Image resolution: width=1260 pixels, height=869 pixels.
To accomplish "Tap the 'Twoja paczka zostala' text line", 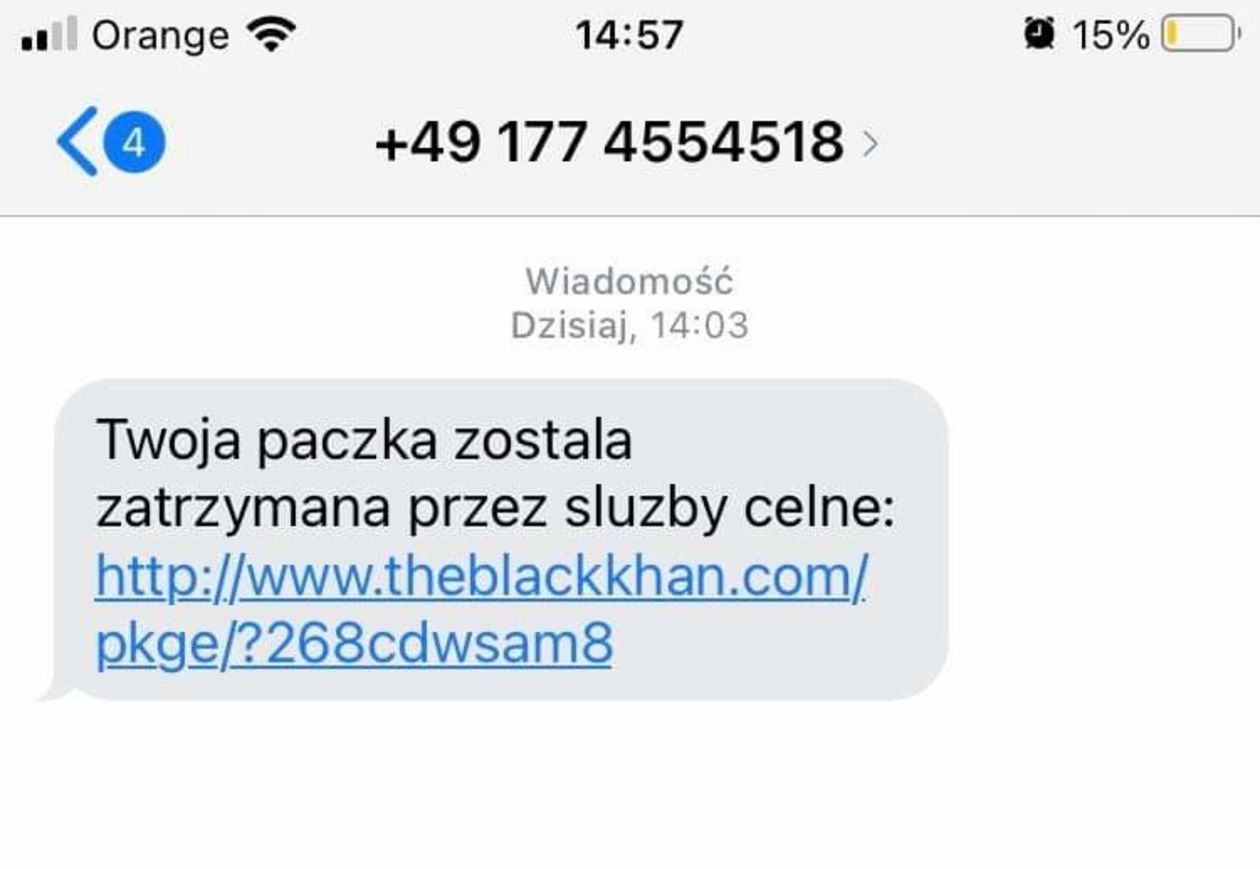I will pos(364,441).
